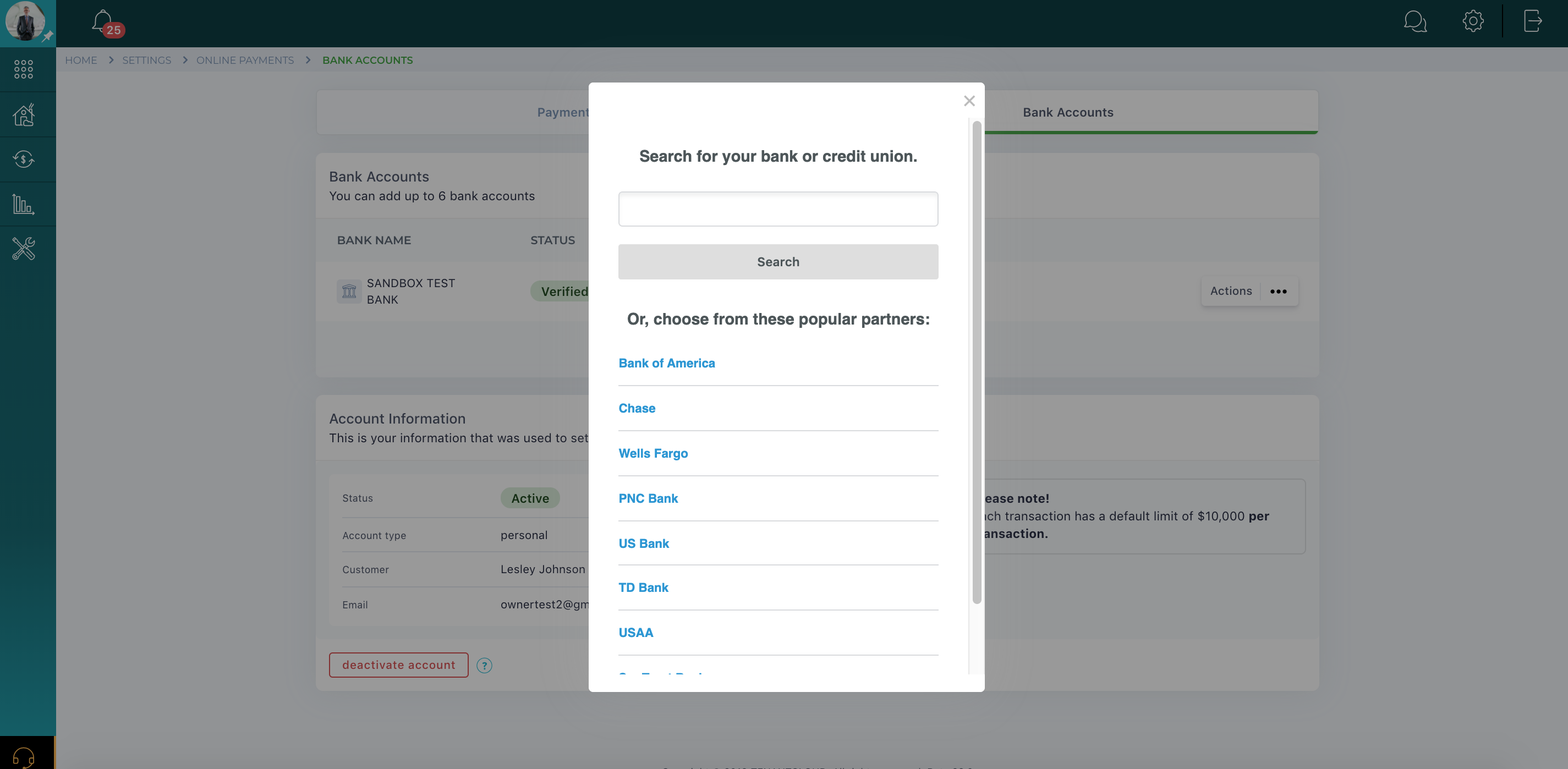
Task: Open the reports chart icon in sidebar
Action: click(x=24, y=204)
